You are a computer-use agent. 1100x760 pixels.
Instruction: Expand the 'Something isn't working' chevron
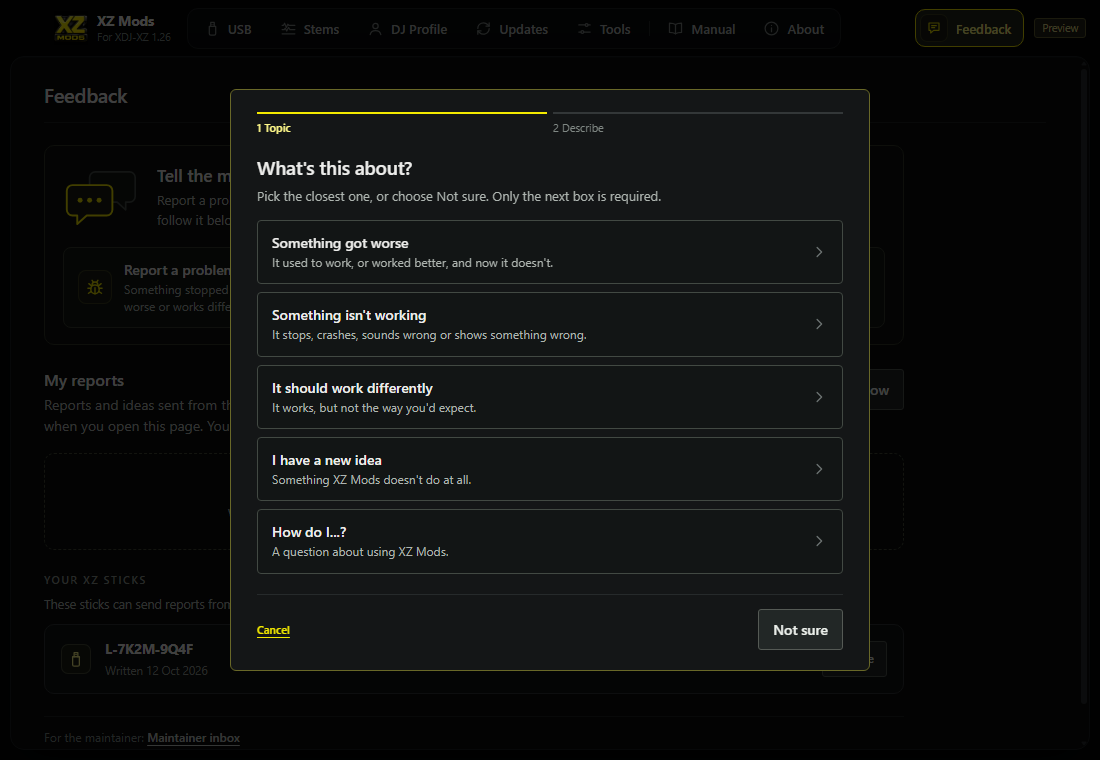(x=819, y=324)
